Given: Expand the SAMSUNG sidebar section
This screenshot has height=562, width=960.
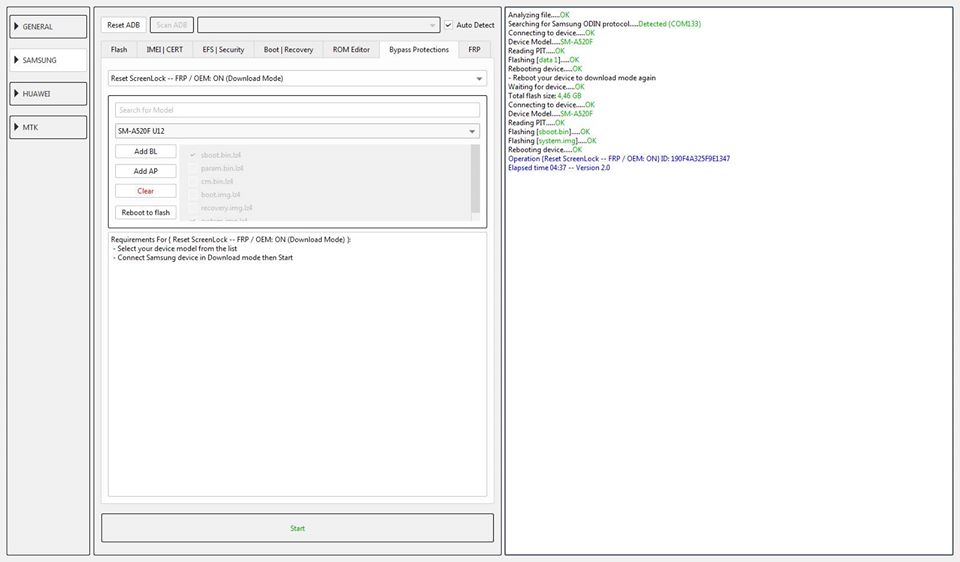Looking at the screenshot, I should (48, 60).
